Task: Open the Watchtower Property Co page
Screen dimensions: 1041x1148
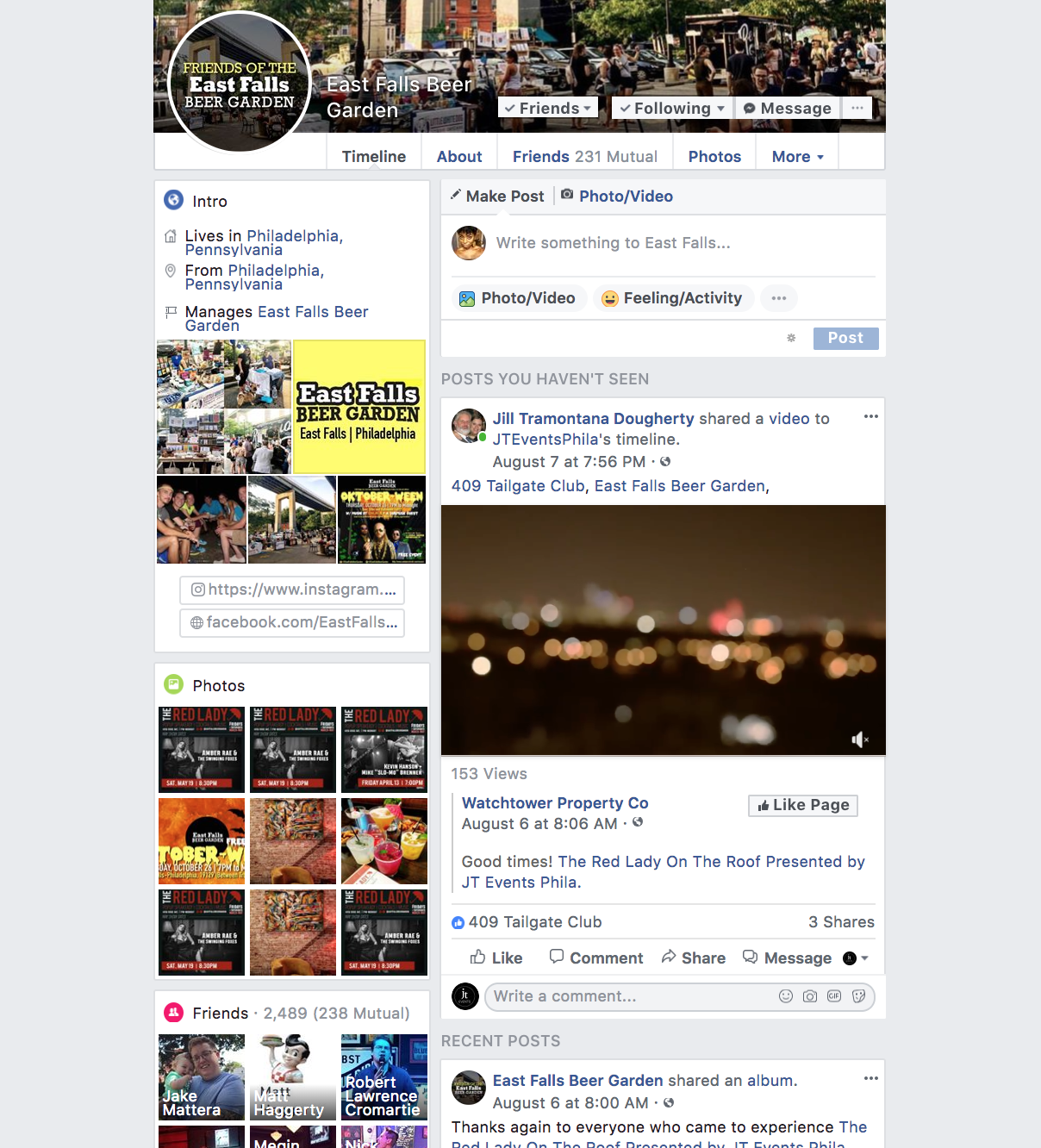Action: [x=555, y=802]
